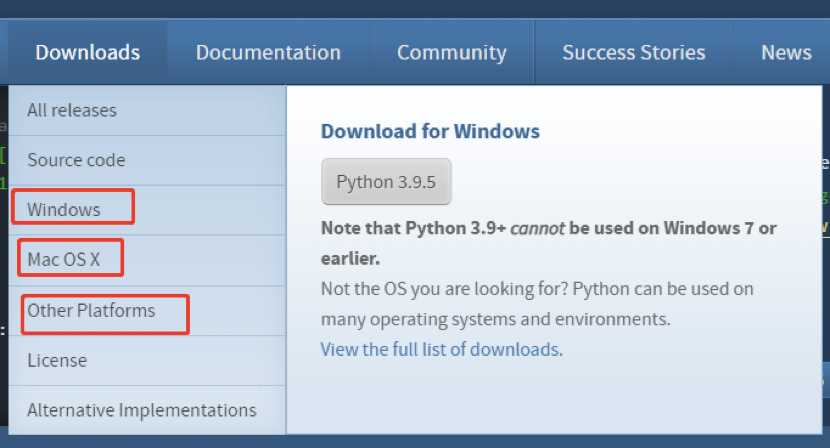830x448 pixels.
Task: Select Other Platforms in Downloads submenu
Action: (x=147, y=310)
